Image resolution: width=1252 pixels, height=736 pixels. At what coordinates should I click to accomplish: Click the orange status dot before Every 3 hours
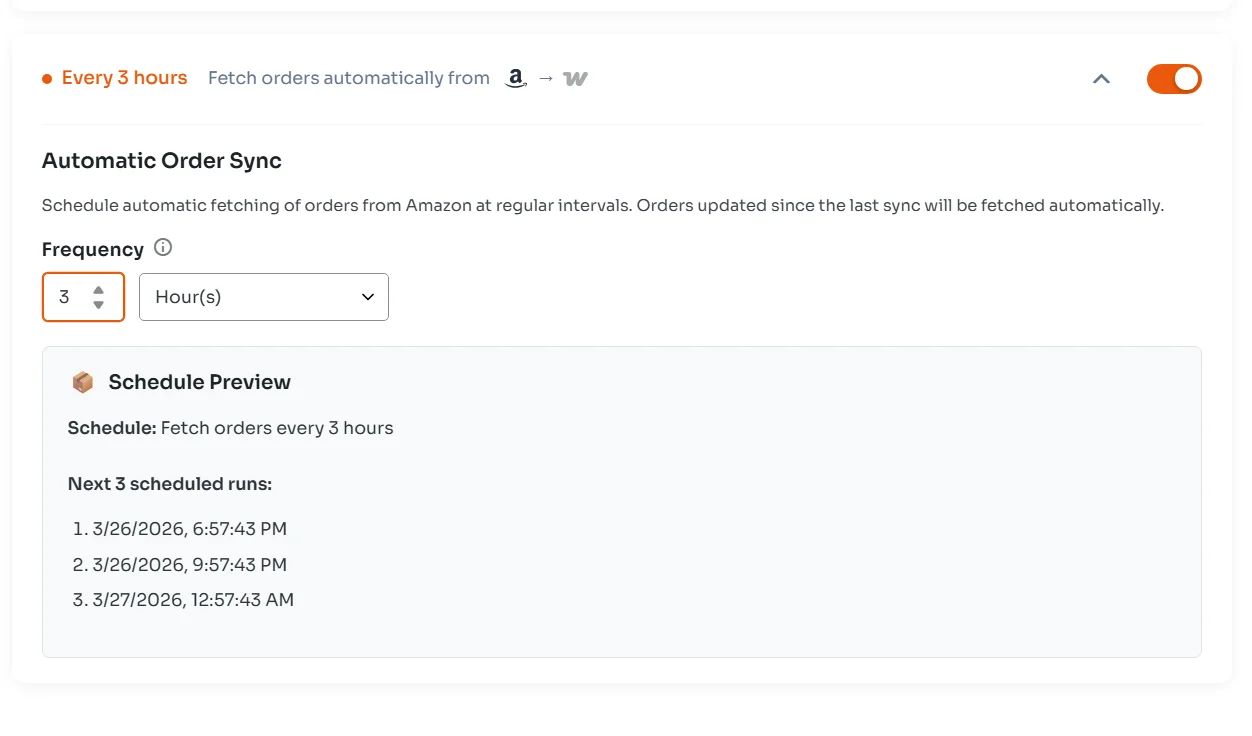pos(46,77)
